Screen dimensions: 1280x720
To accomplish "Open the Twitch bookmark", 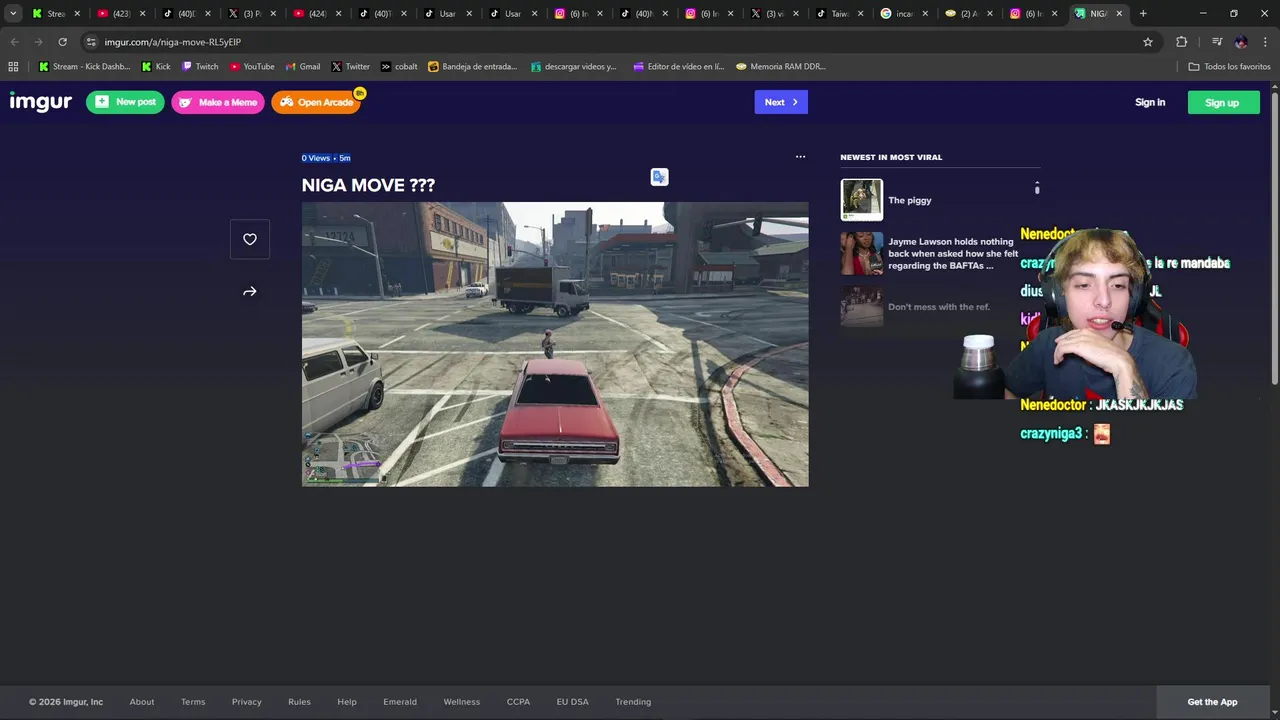I will (x=200, y=67).
